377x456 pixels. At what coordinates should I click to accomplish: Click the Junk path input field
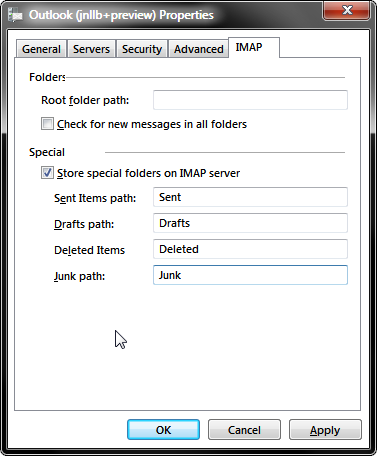(x=250, y=275)
